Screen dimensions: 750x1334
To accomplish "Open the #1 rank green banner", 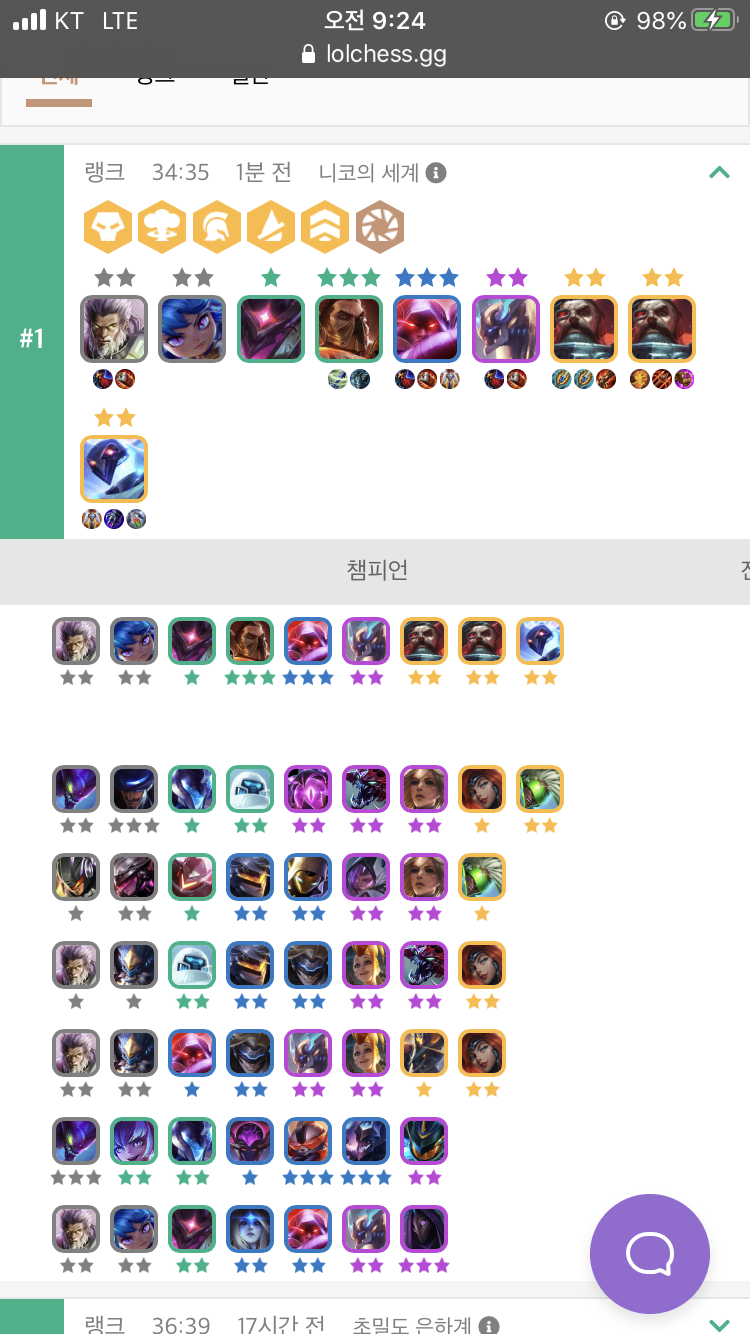I will 32,340.
